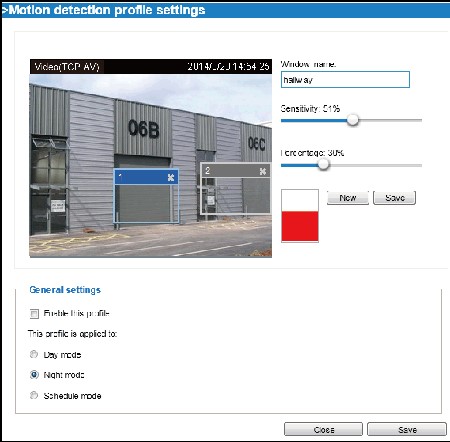The image size is (450, 442).
Task: Click the Video(TCP-AV) title label
Action: pos(67,67)
